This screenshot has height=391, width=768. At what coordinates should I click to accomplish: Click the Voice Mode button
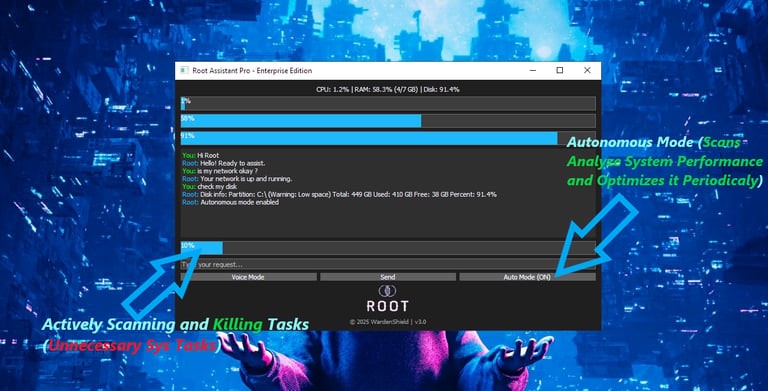[x=248, y=277]
